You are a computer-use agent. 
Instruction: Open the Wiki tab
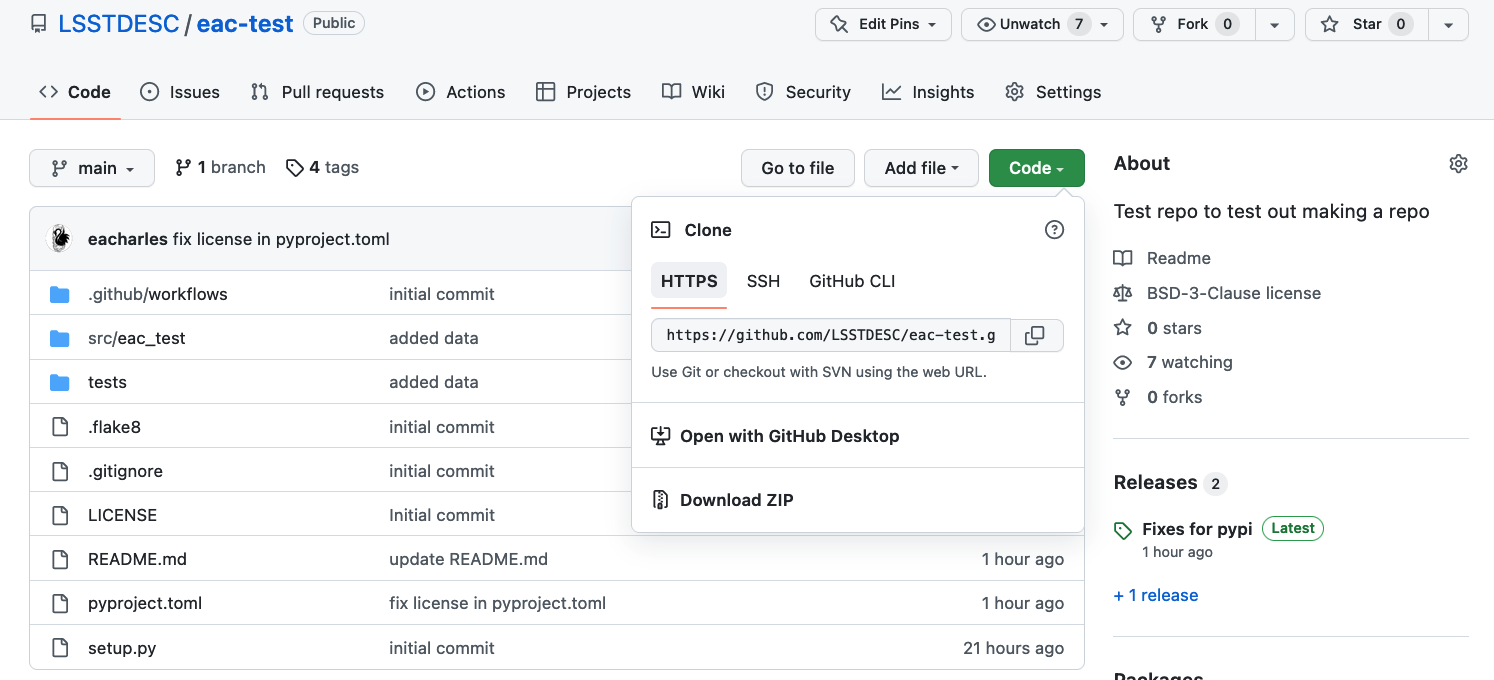(693, 92)
